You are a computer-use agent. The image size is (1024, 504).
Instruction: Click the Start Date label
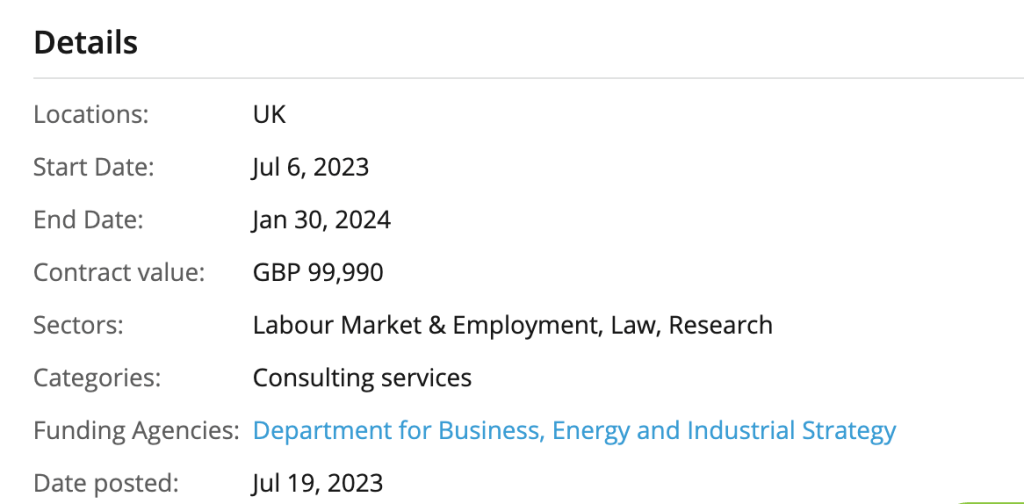[x=94, y=167]
